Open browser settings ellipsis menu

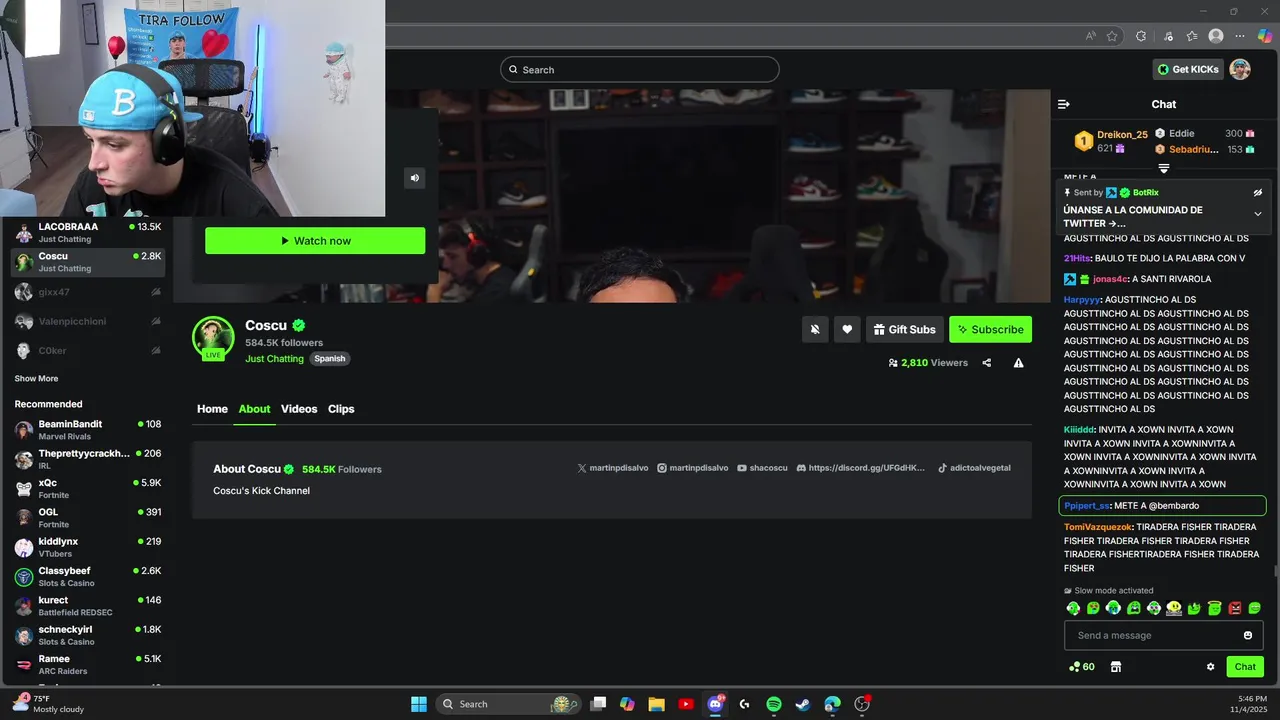click(x=1240, y=36)
